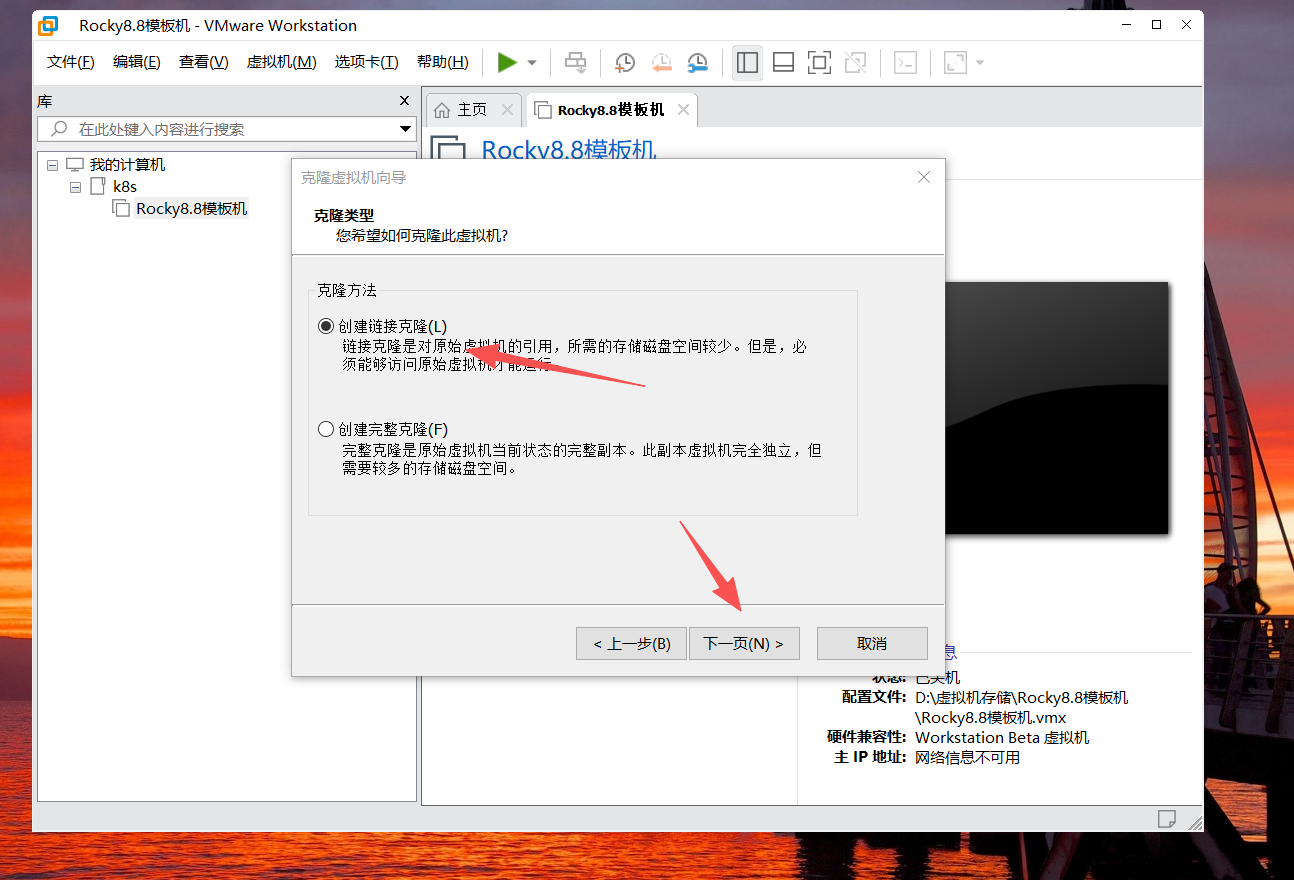This screenshot has height=880, width=1294.
Task: Click the magnifier icon in the library search
Action: tap(60, 129)
